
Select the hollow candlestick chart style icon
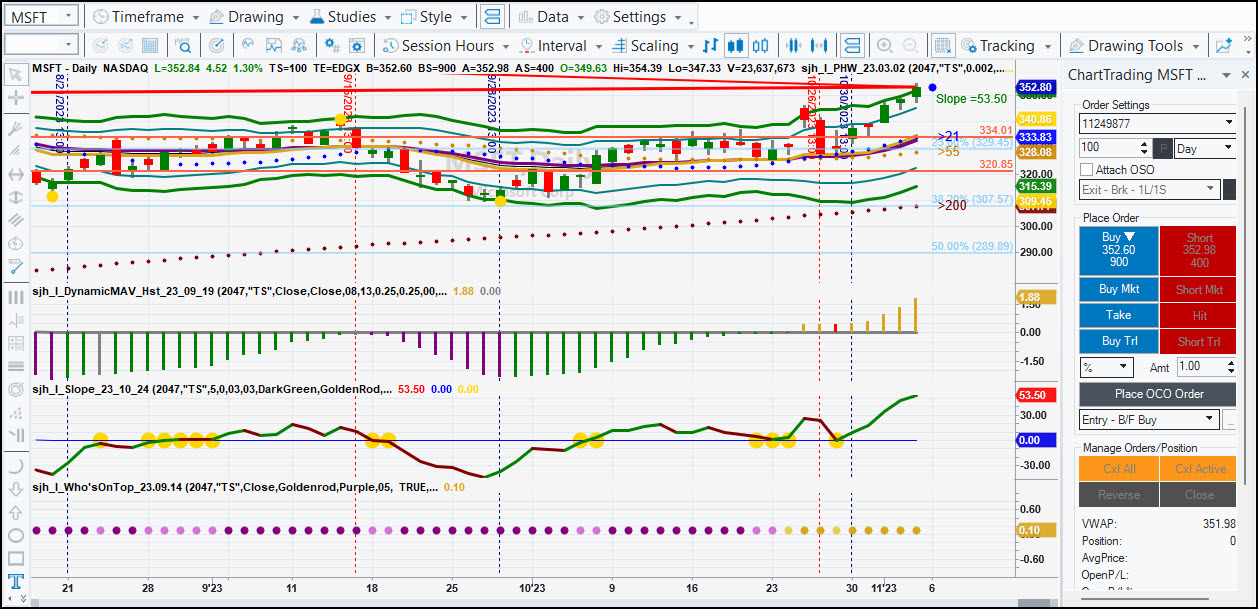tap(761, 46)
